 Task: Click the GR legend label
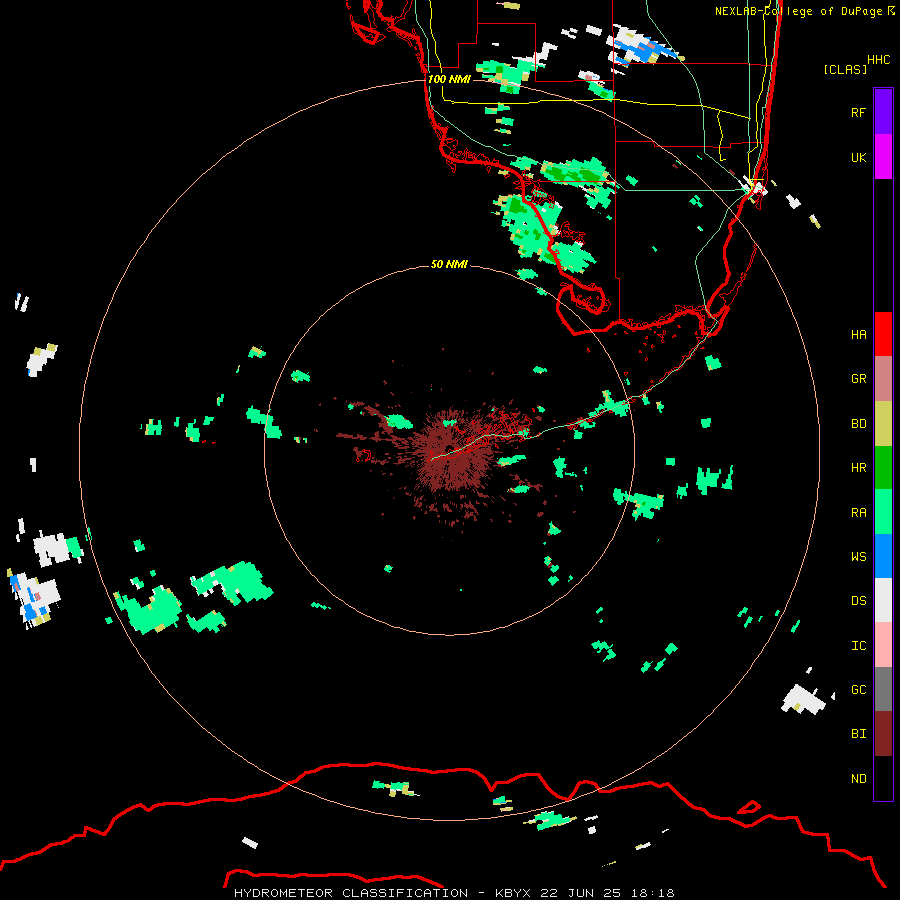pos(858,379)
